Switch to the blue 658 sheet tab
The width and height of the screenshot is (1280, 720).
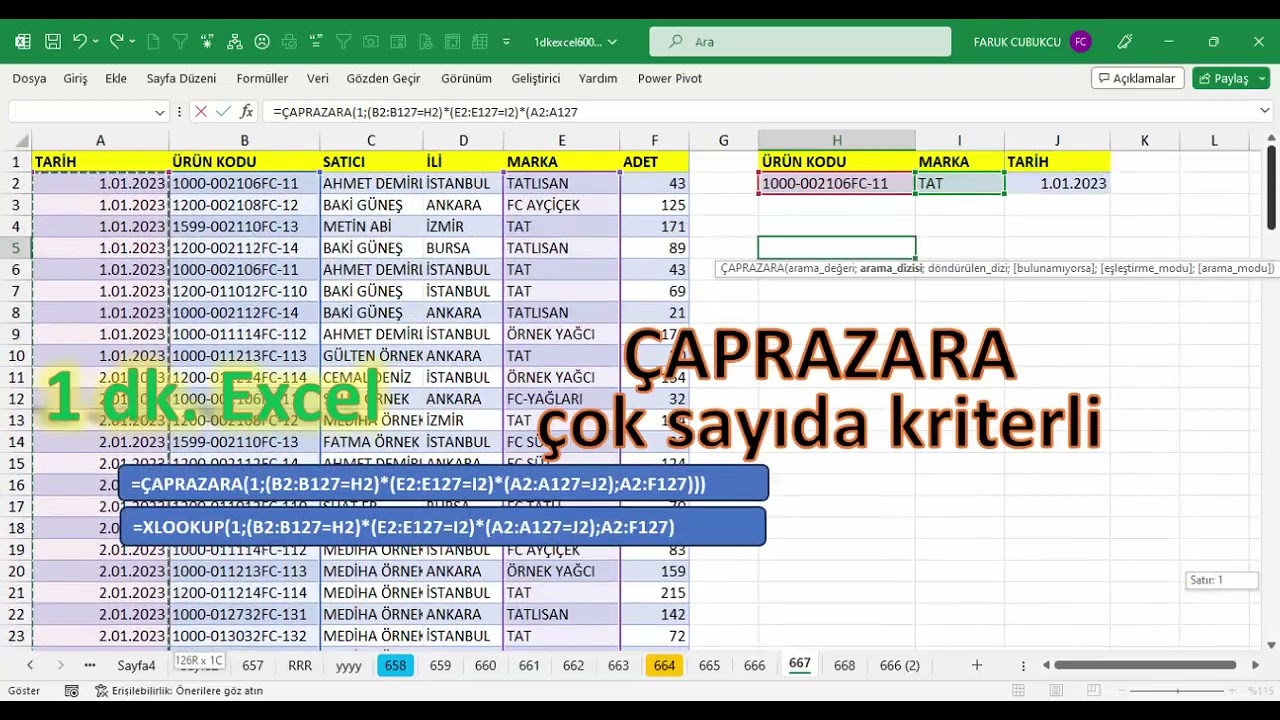click(395, 665)
